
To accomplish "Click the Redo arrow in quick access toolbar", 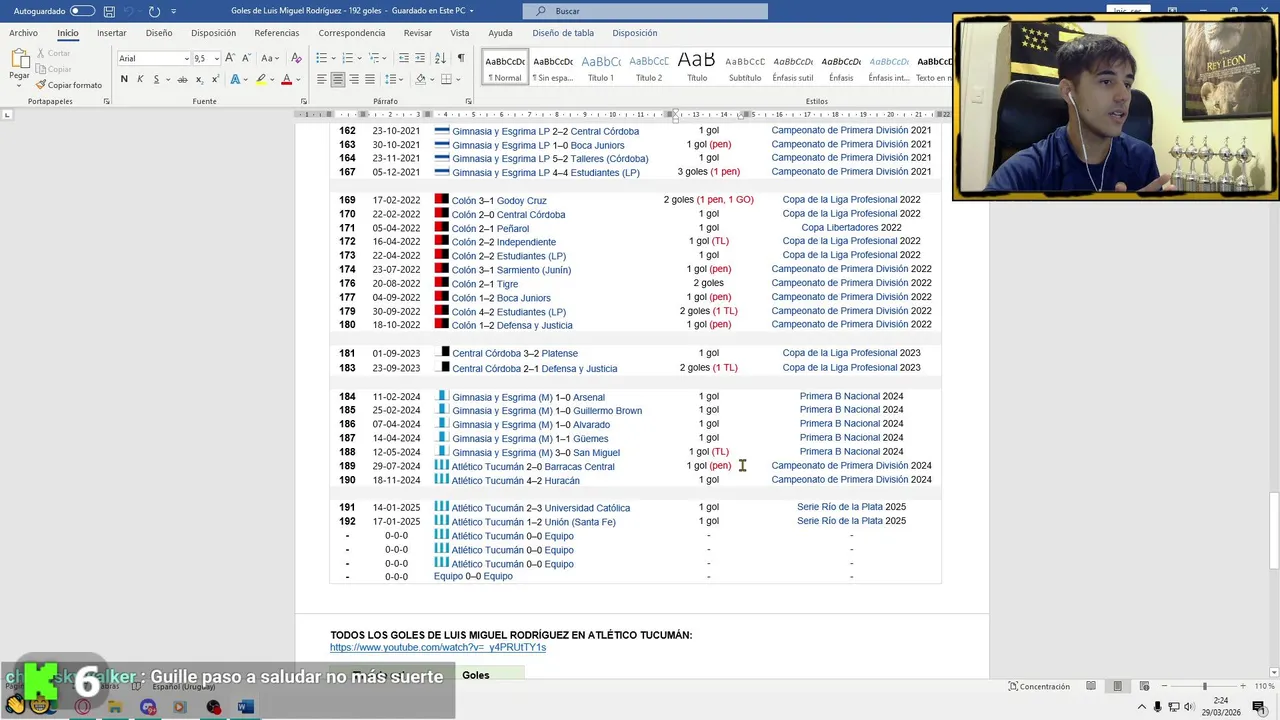I will [154, 11].
